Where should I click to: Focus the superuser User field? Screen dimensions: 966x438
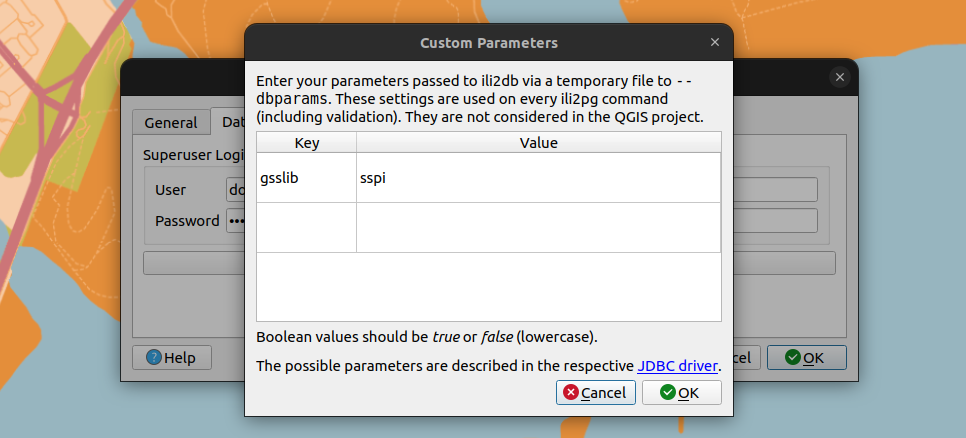236,190
